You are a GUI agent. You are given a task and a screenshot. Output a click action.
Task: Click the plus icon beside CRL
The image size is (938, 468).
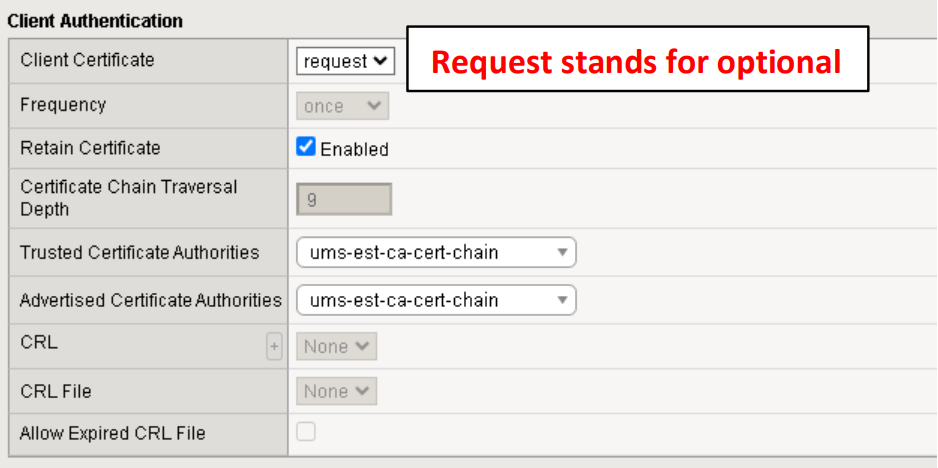(274, 347)
